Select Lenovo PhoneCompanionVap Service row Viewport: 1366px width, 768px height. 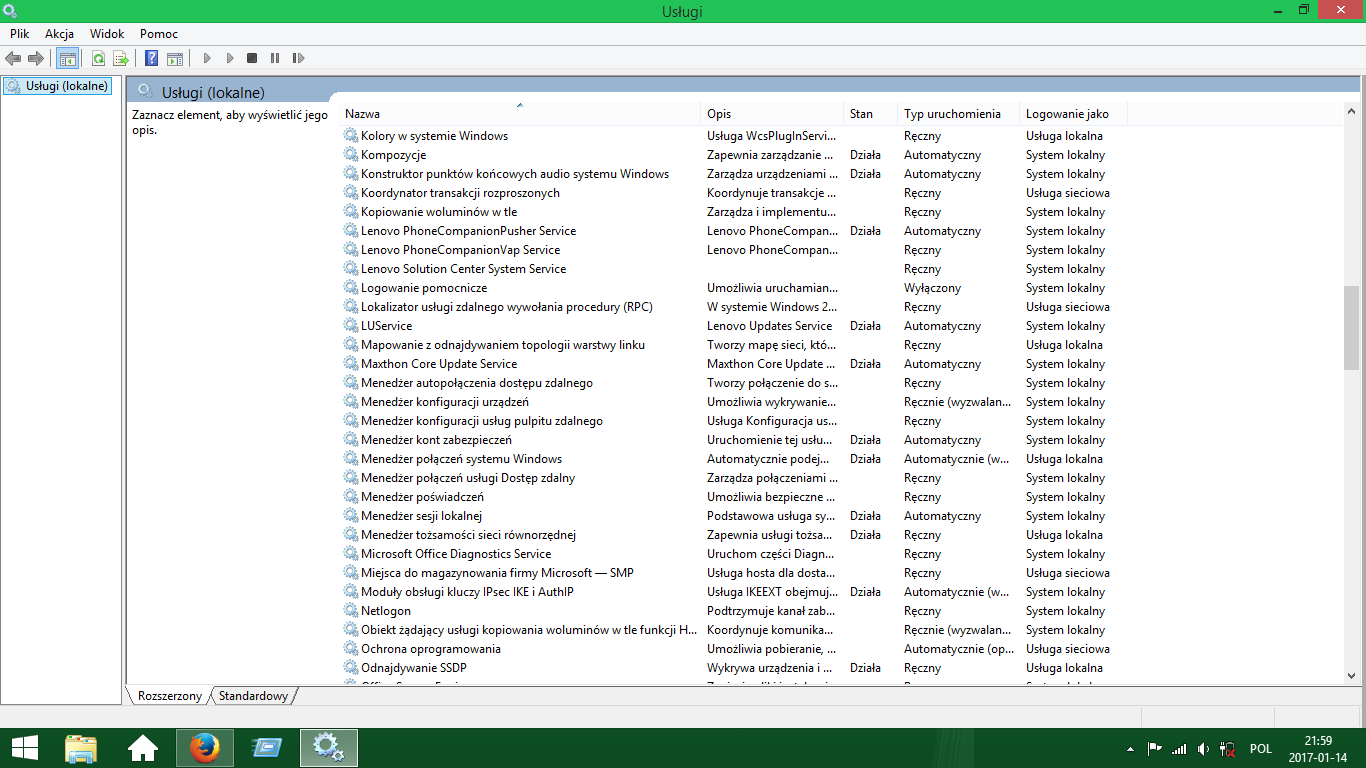(460, 250)
